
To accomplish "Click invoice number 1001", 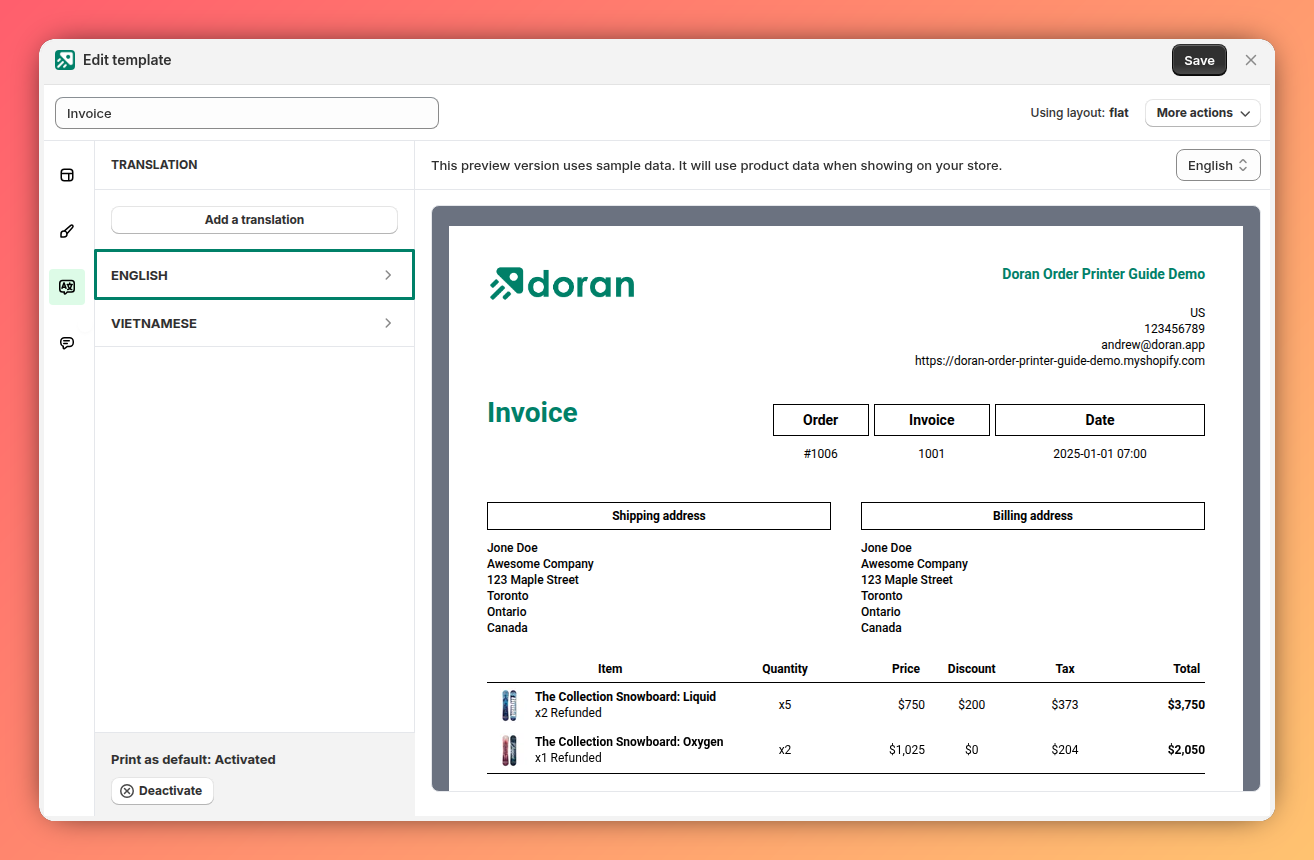I will (x=932, y=454).
